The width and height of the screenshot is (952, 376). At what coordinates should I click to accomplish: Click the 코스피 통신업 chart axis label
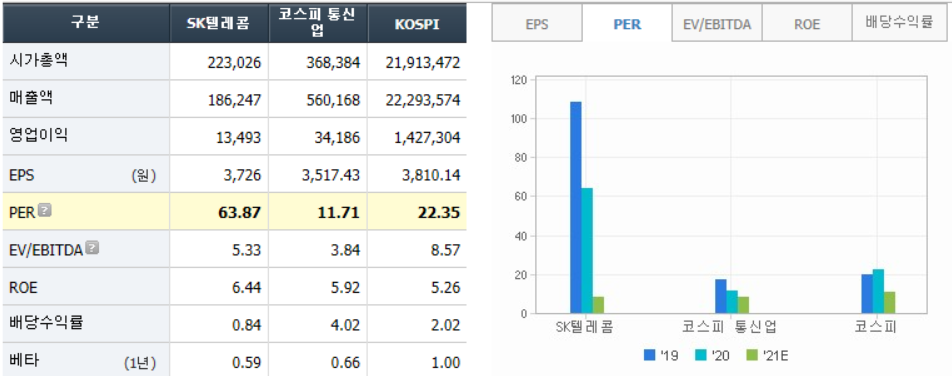pos(730,328)
